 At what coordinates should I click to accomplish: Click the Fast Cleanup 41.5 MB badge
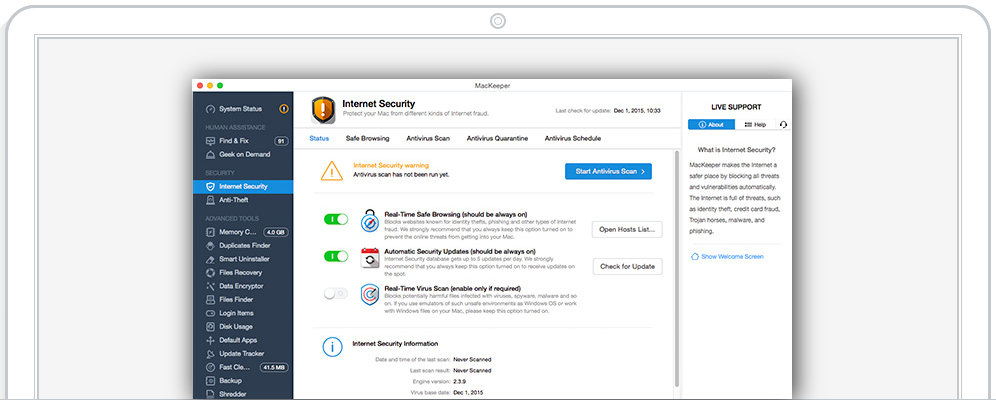(x=274, y=367)
